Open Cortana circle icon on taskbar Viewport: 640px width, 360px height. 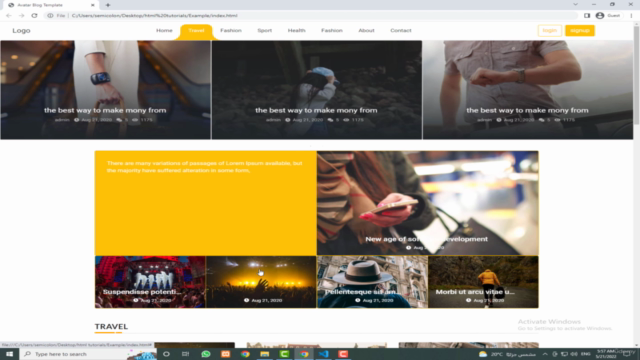click(x=166, y=354)
